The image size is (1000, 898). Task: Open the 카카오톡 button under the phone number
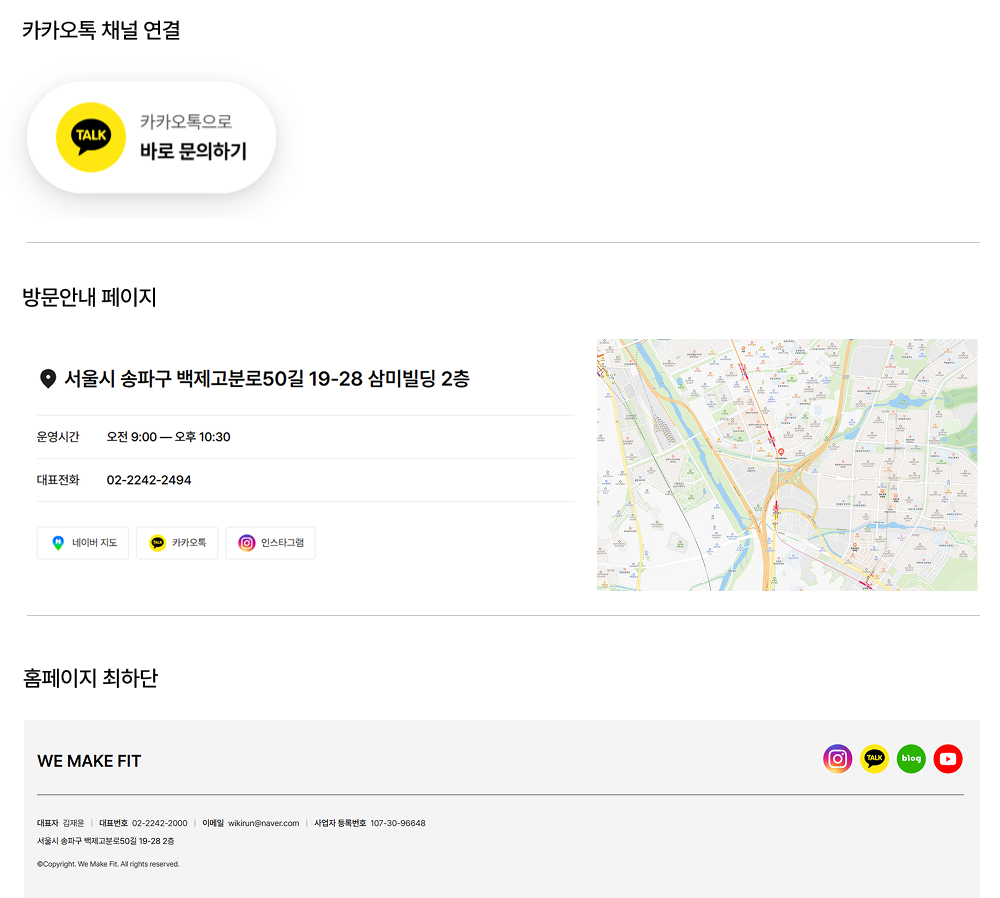(177, 543)
